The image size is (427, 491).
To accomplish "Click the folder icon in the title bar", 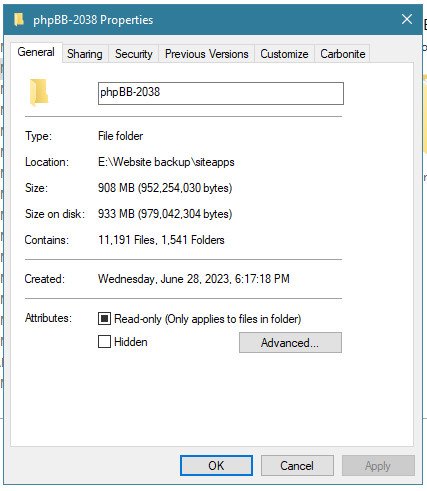I will pyautogui.click(x=19, y=19).
